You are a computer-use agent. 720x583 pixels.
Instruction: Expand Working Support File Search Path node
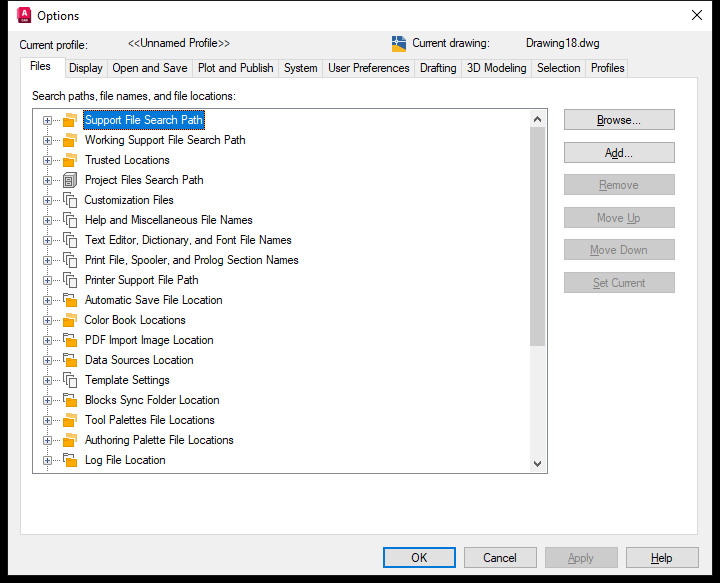[x=47, y=140]
